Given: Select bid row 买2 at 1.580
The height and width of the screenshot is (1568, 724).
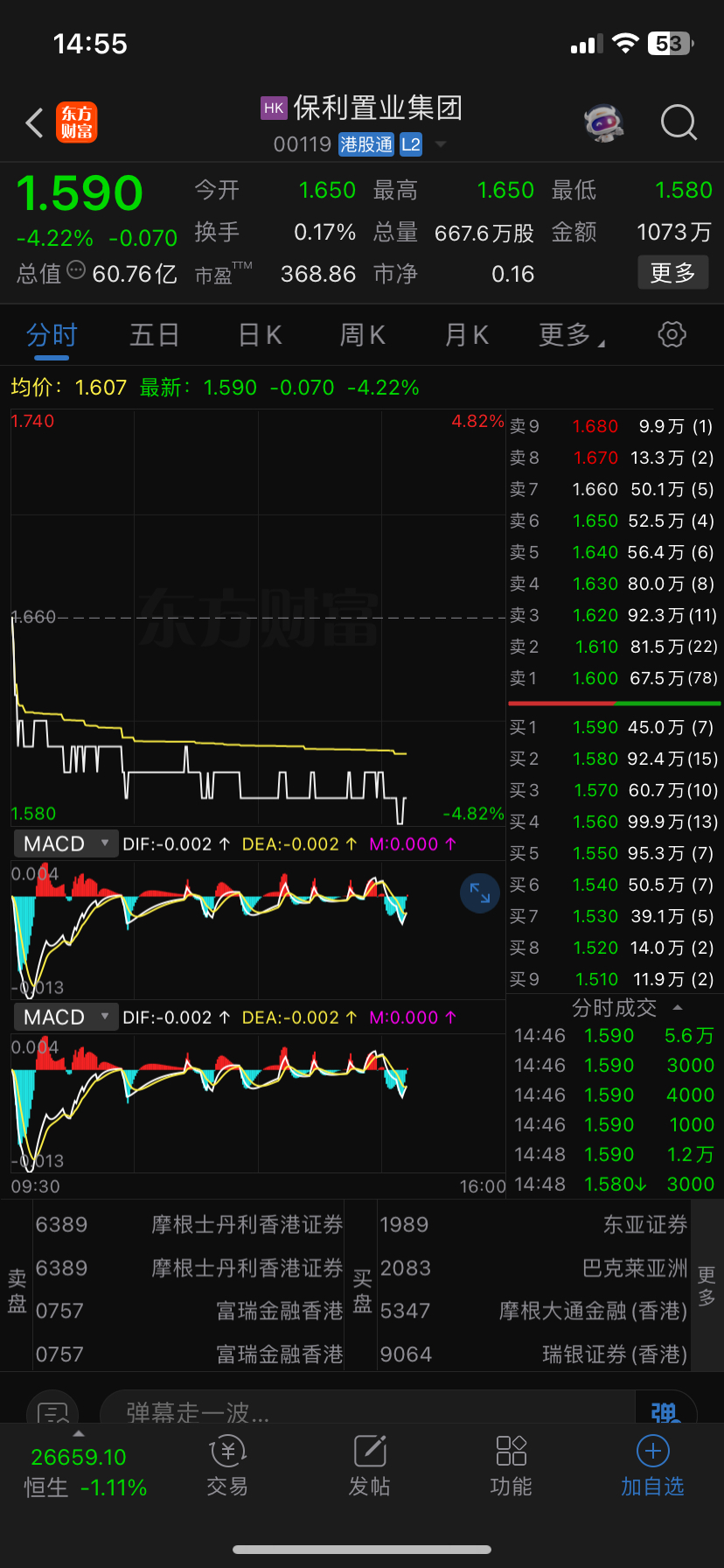Looking at the screenshot, I should tap(613, 759).
